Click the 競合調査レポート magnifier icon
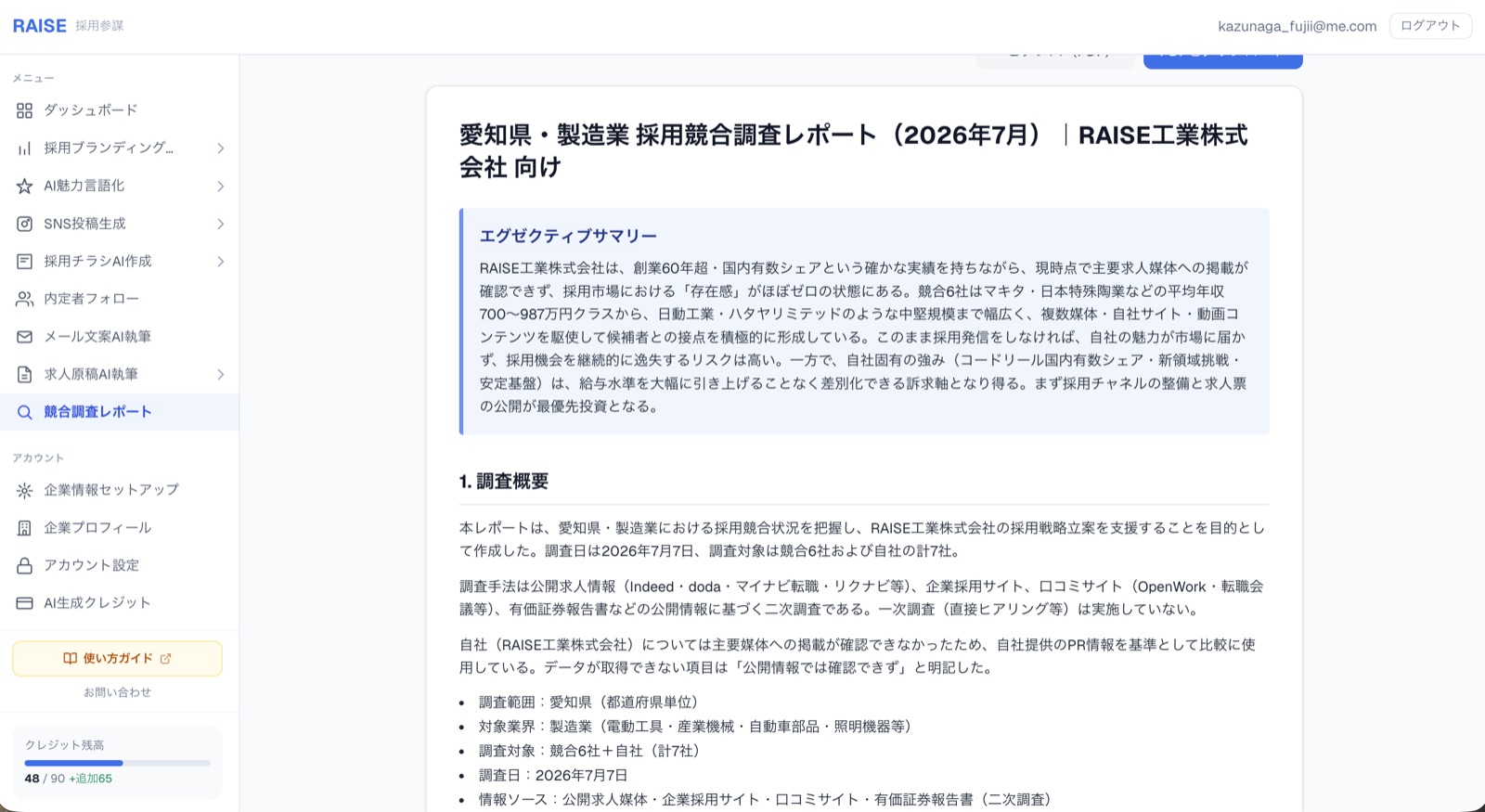 (25, 412)
